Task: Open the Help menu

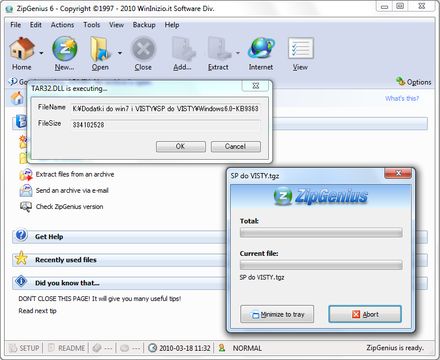Action: (172, 25)
